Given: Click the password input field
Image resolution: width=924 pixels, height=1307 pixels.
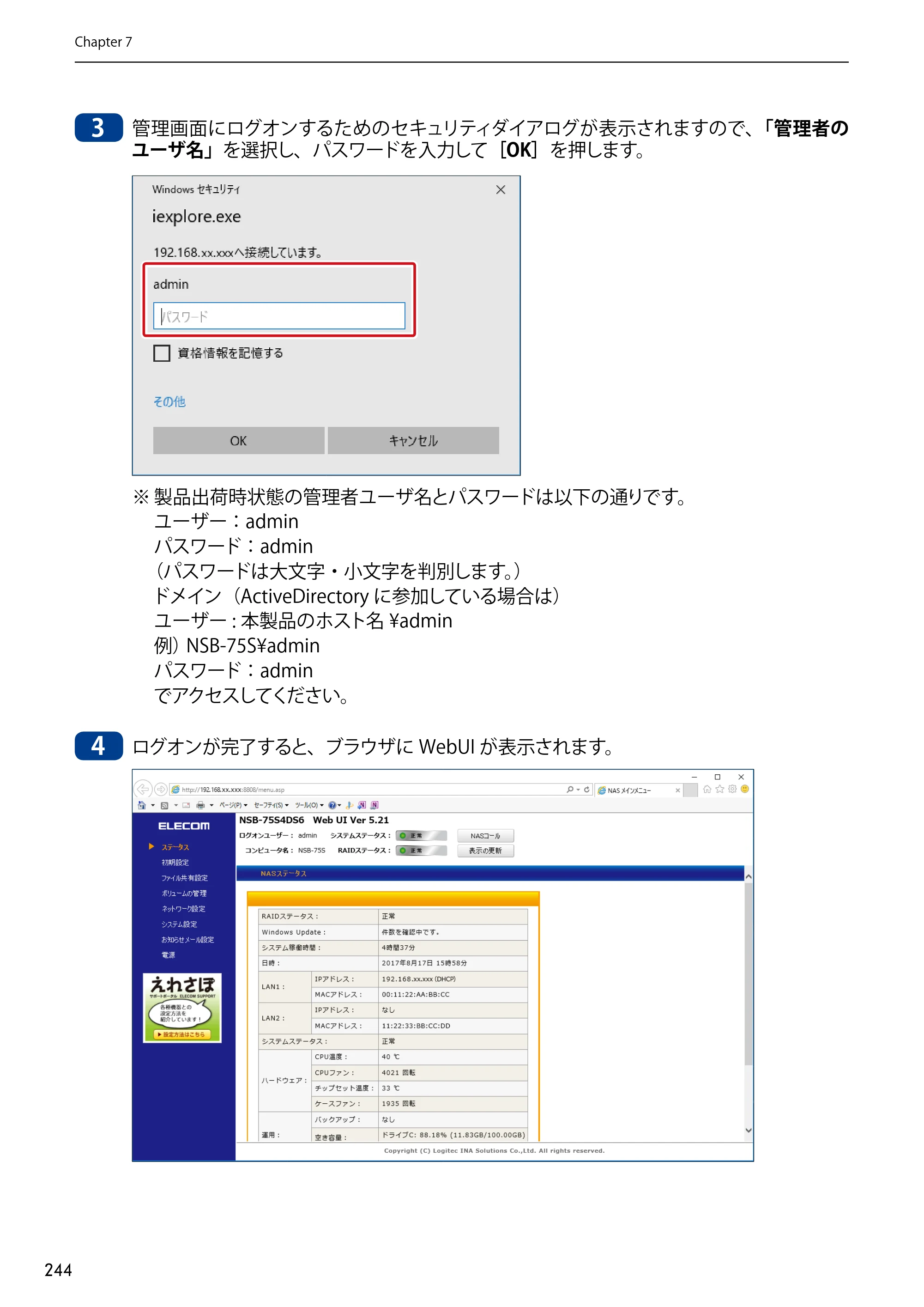Looking at the screenshot, I should point(279,316).
